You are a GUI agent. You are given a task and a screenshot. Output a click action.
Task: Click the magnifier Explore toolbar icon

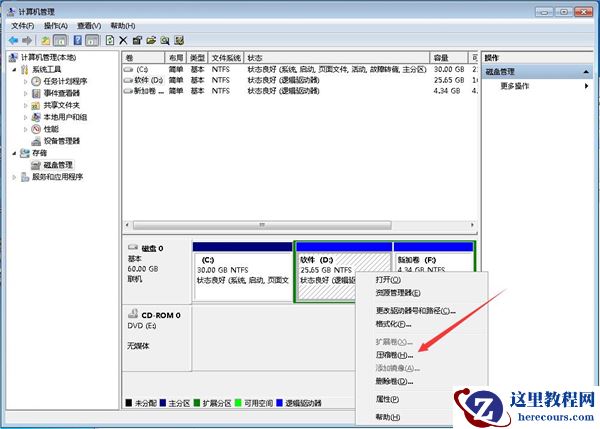click(165, 40)
